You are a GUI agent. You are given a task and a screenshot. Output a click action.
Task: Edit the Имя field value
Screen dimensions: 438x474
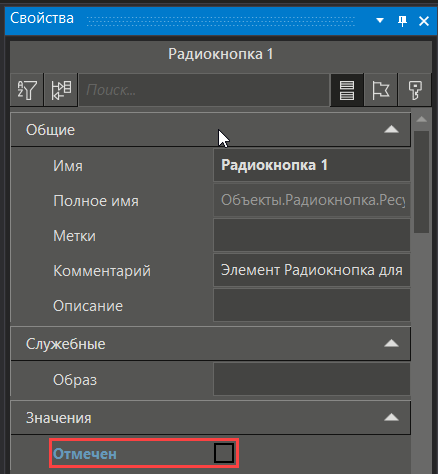312,165
